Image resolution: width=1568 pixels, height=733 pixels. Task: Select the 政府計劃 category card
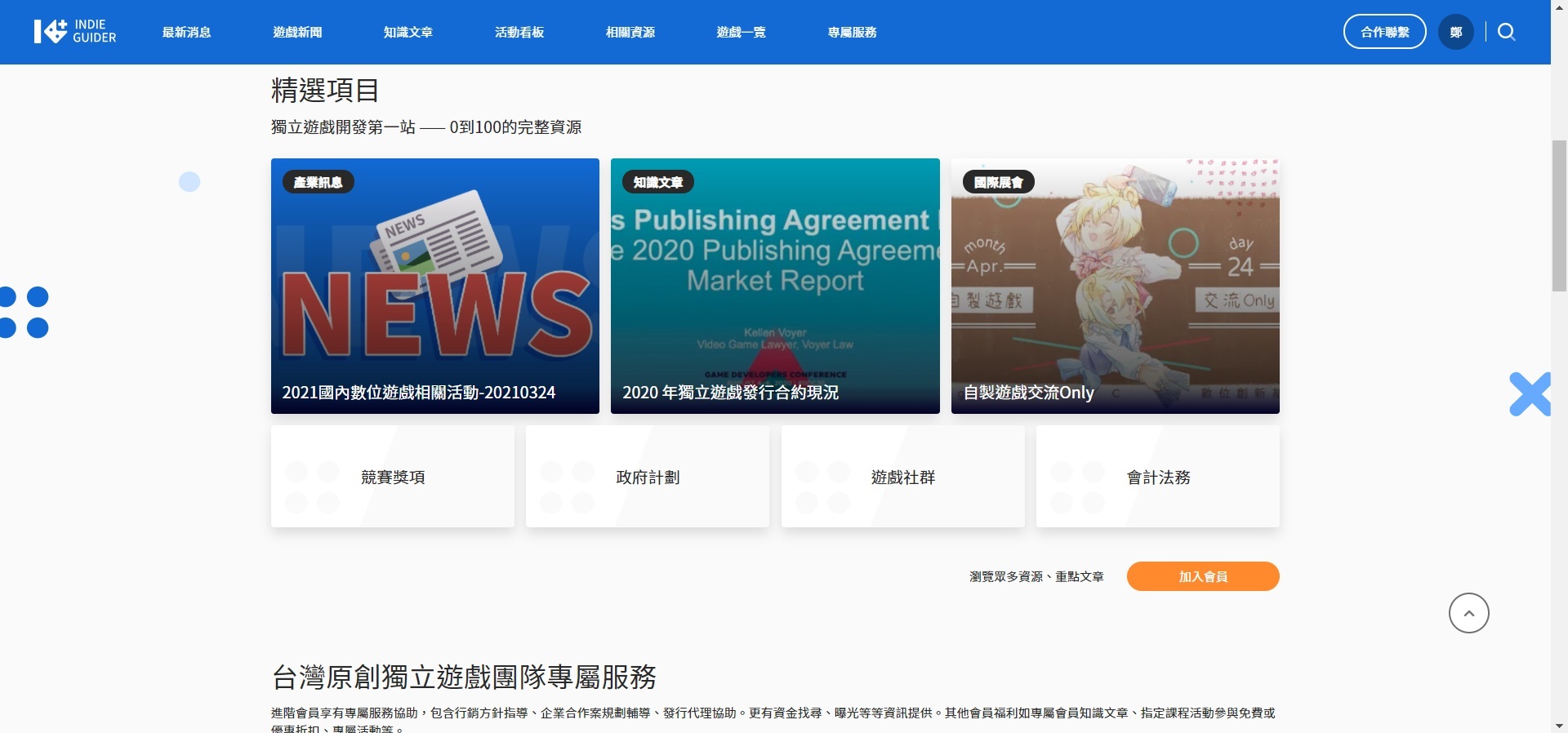pos(648,477)
